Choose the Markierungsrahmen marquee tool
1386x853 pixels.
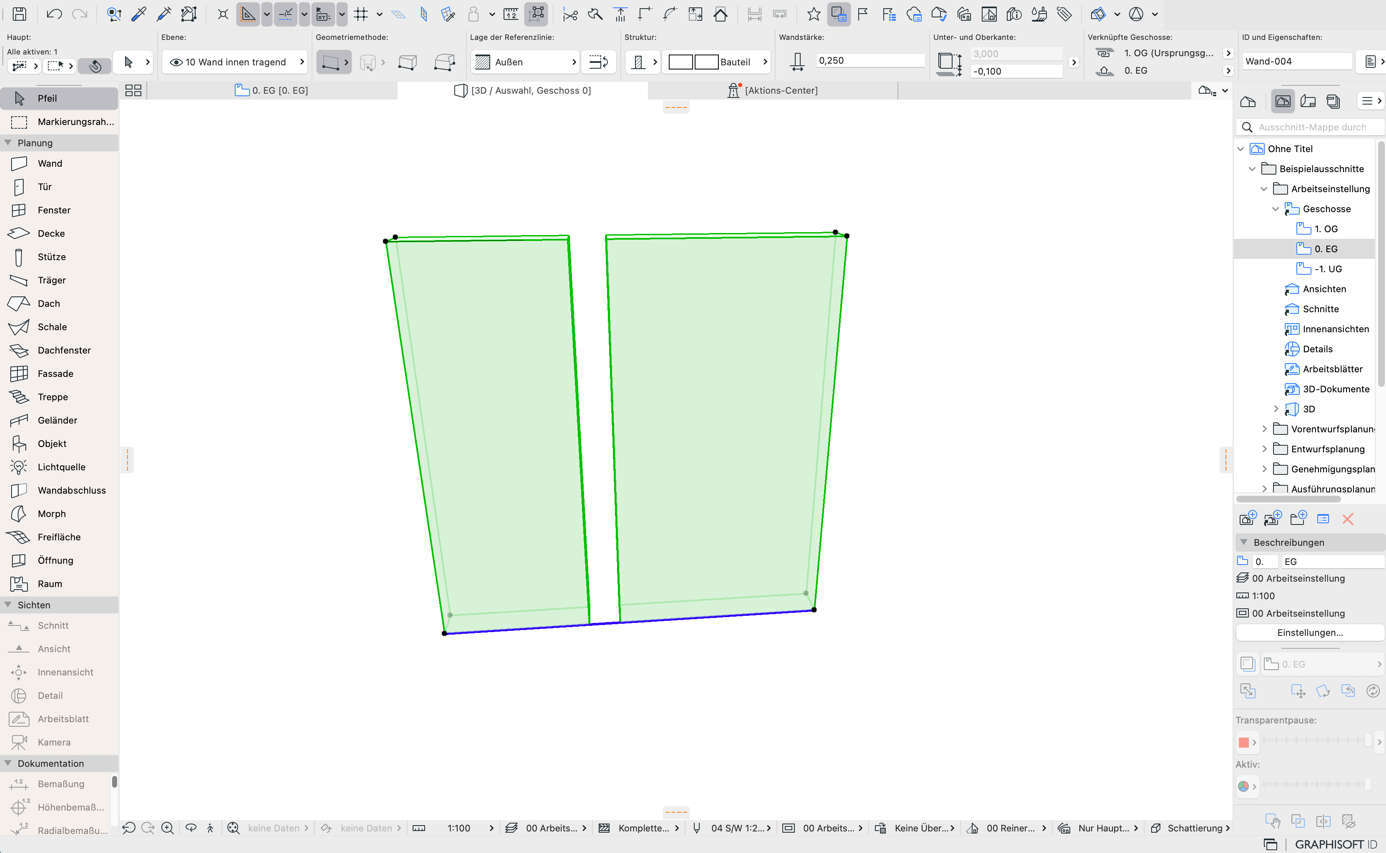point(59,122)
